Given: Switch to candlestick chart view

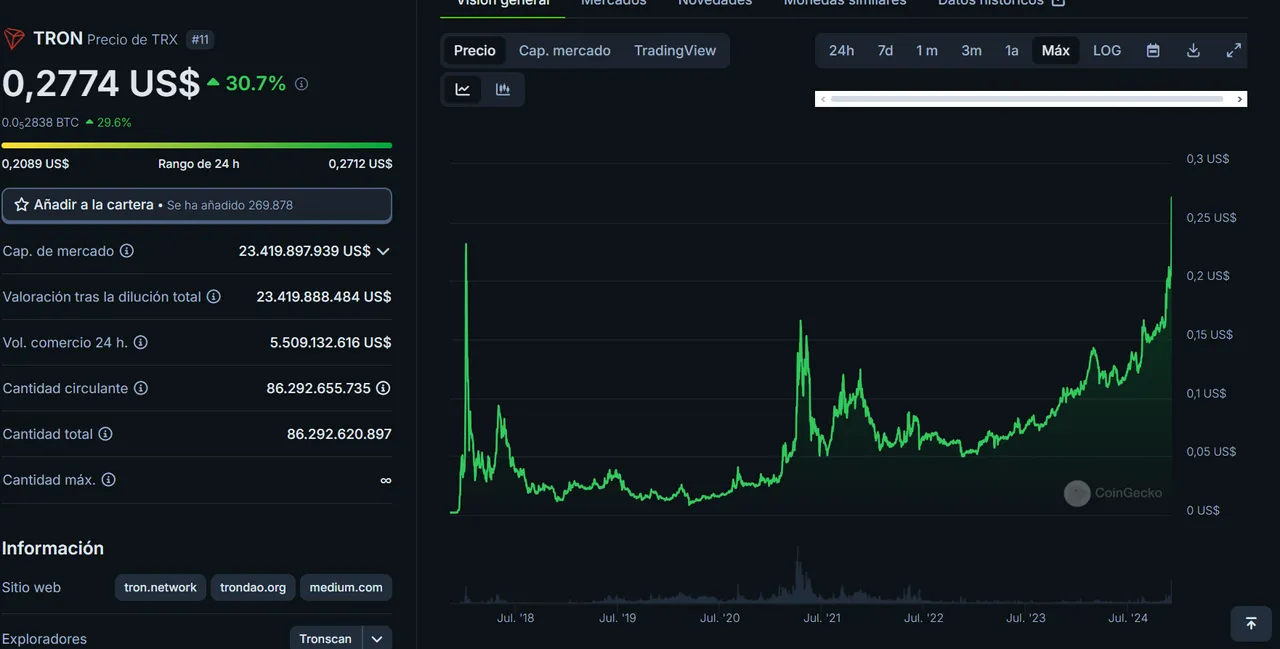Looking at the screenshot, I should [503, 89].
